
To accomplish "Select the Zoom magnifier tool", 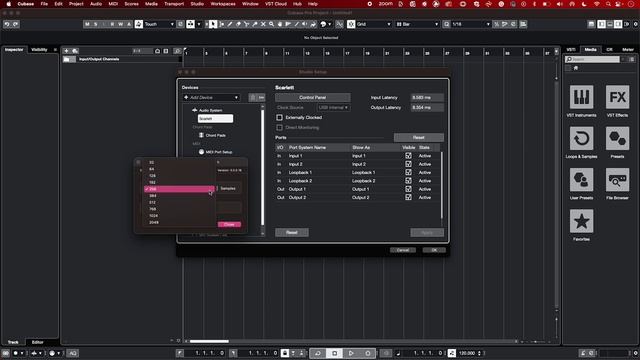I will coord(271,24).
